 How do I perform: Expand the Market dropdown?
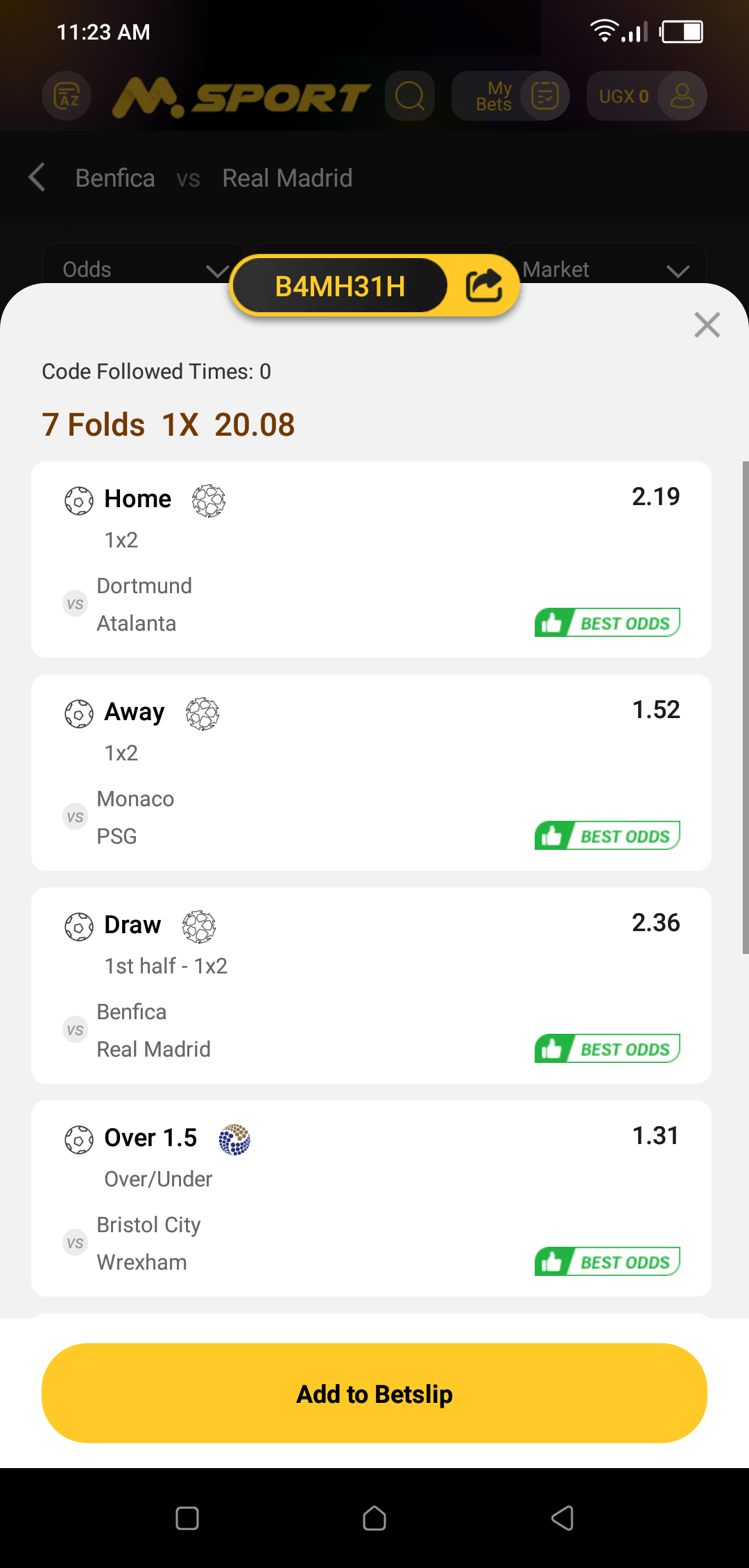tap(605, 269)
